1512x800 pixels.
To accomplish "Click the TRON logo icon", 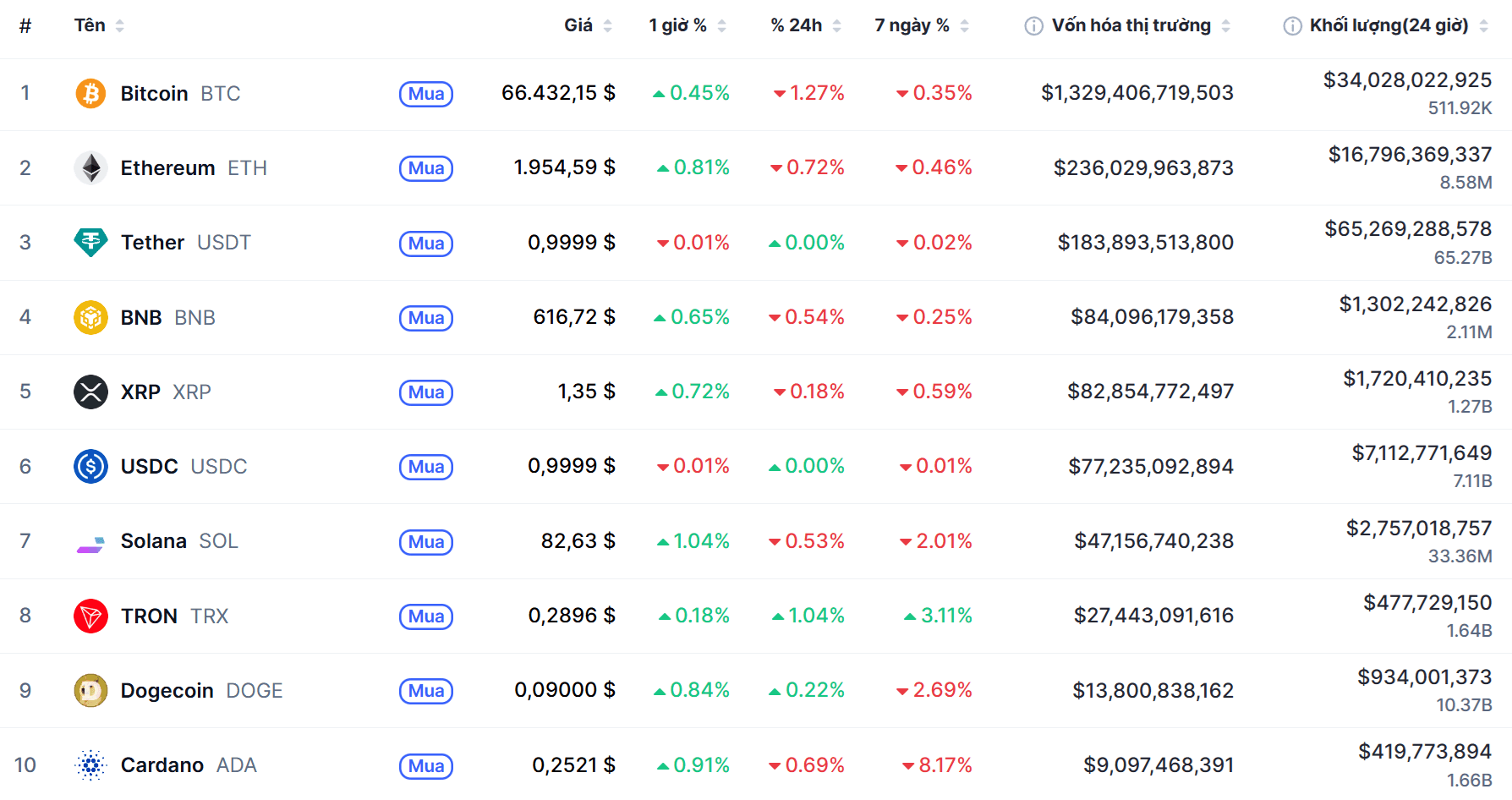I will pyautogui.click(x=90, y=616).
